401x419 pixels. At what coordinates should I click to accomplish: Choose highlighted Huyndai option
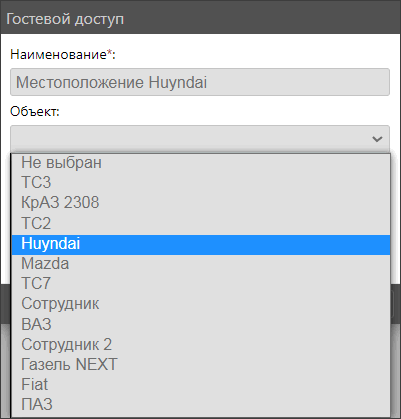[201, 244]
